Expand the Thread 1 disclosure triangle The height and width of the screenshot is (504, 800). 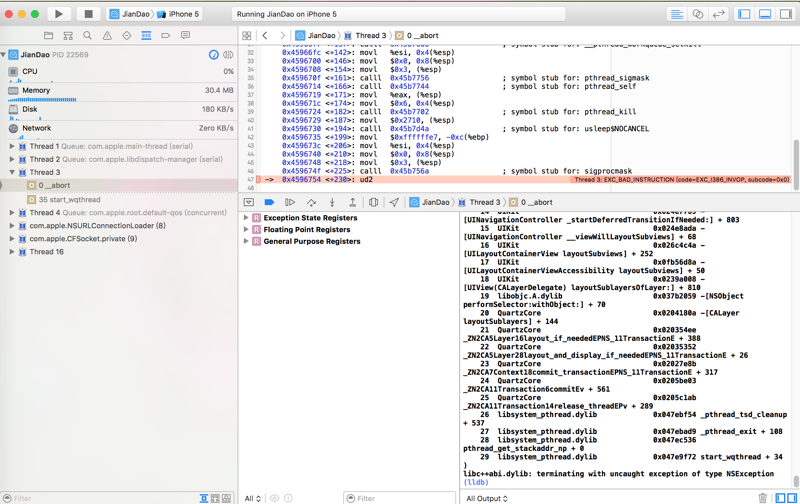pyautogui.click(x=12, y=146)
